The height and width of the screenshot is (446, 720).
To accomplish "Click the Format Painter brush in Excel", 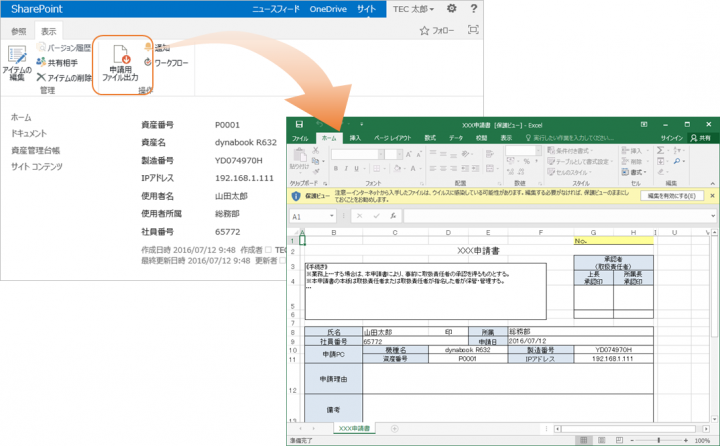I will pos(315,171).
